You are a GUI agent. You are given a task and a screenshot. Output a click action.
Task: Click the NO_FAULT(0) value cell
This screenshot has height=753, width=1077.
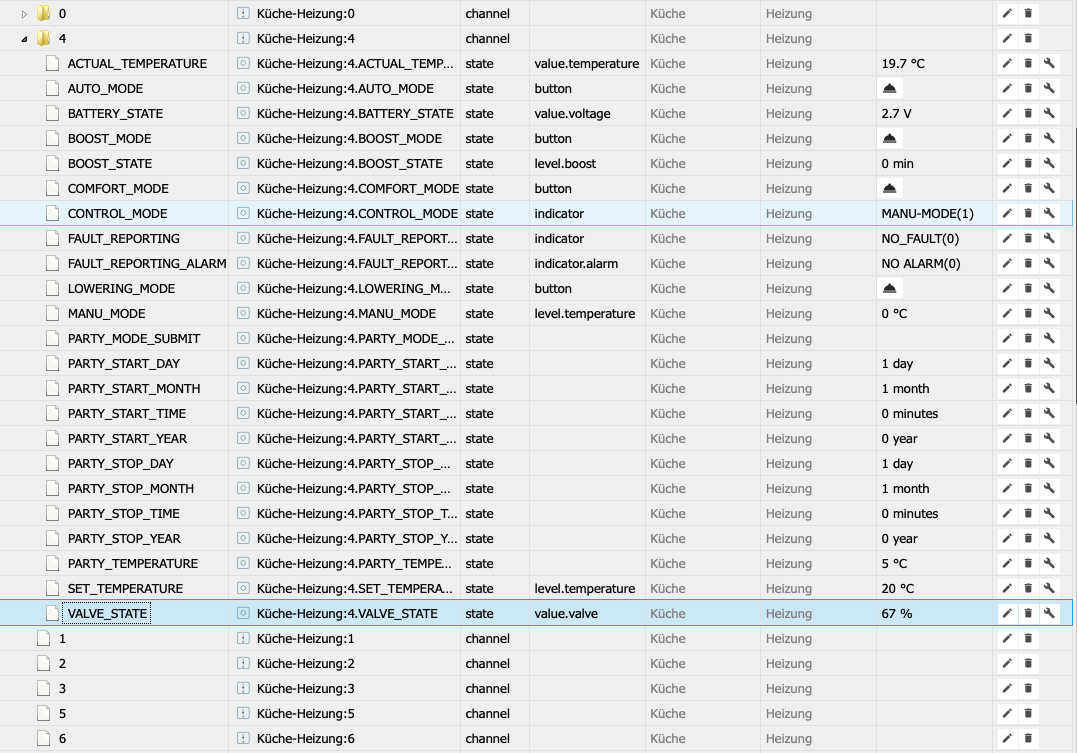[920, 238]
